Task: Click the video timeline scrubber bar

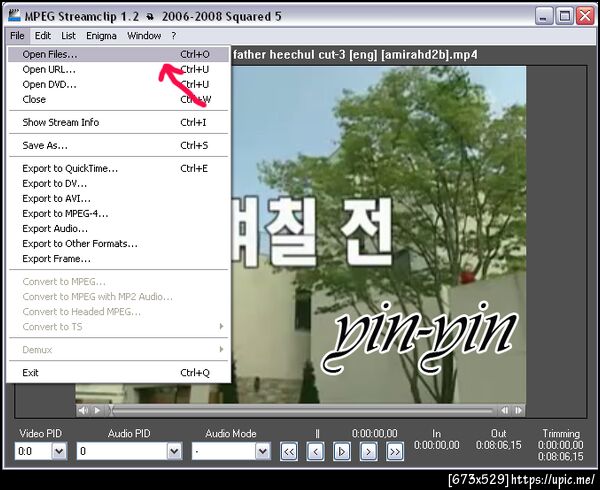Action: click(x=302, y=411)
